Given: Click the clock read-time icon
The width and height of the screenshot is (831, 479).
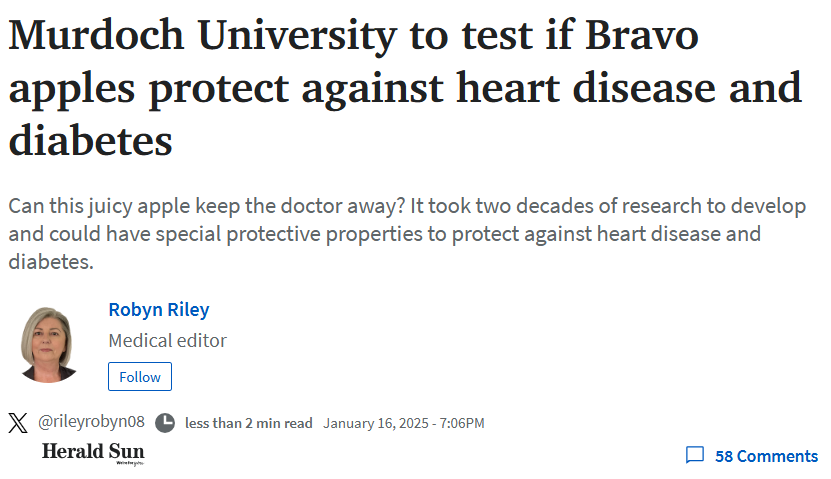Looking at the screenshot, I should tap(165, 423).
